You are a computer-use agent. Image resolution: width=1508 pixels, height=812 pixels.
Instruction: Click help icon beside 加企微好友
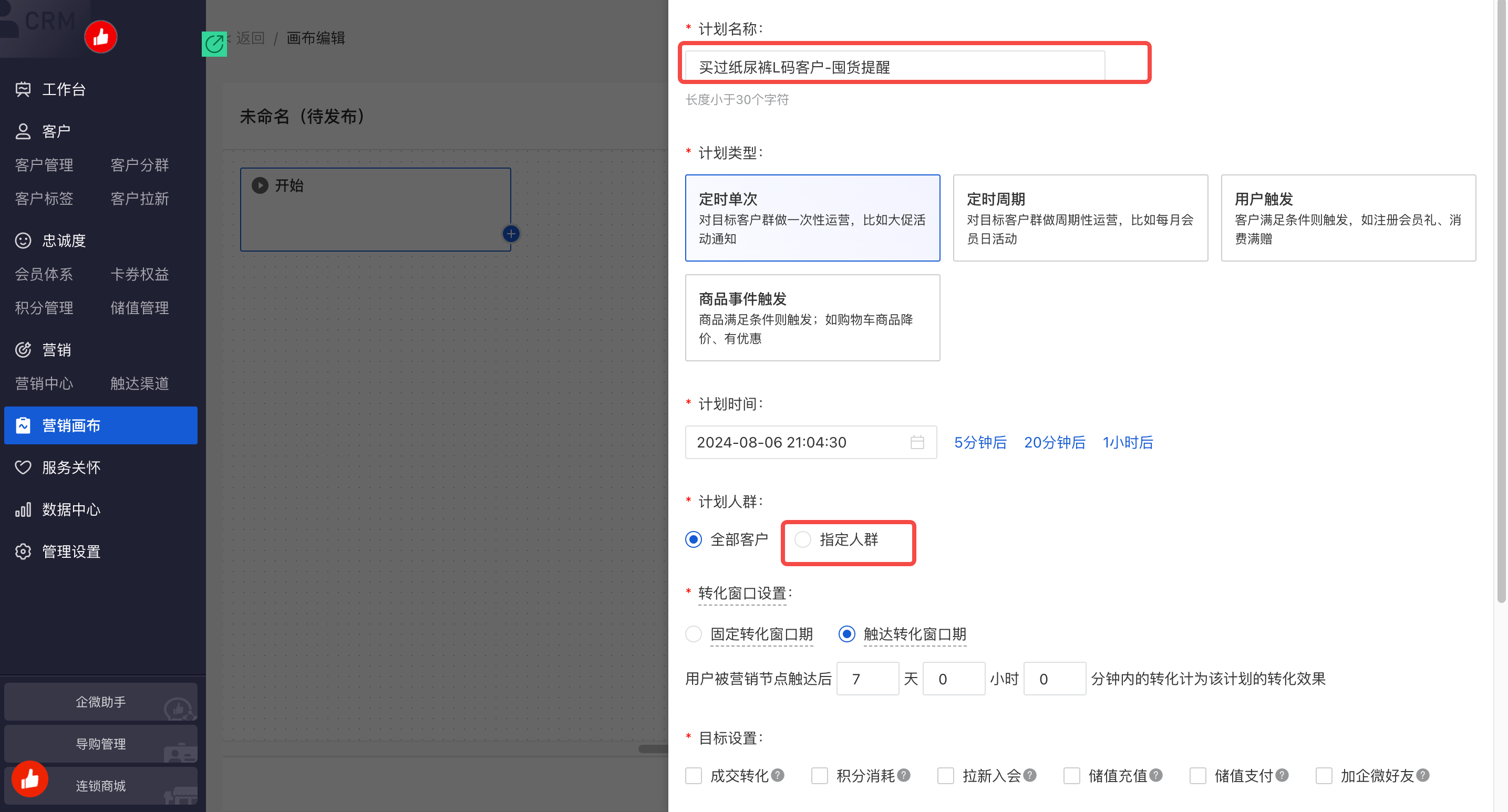[1422, 775]
